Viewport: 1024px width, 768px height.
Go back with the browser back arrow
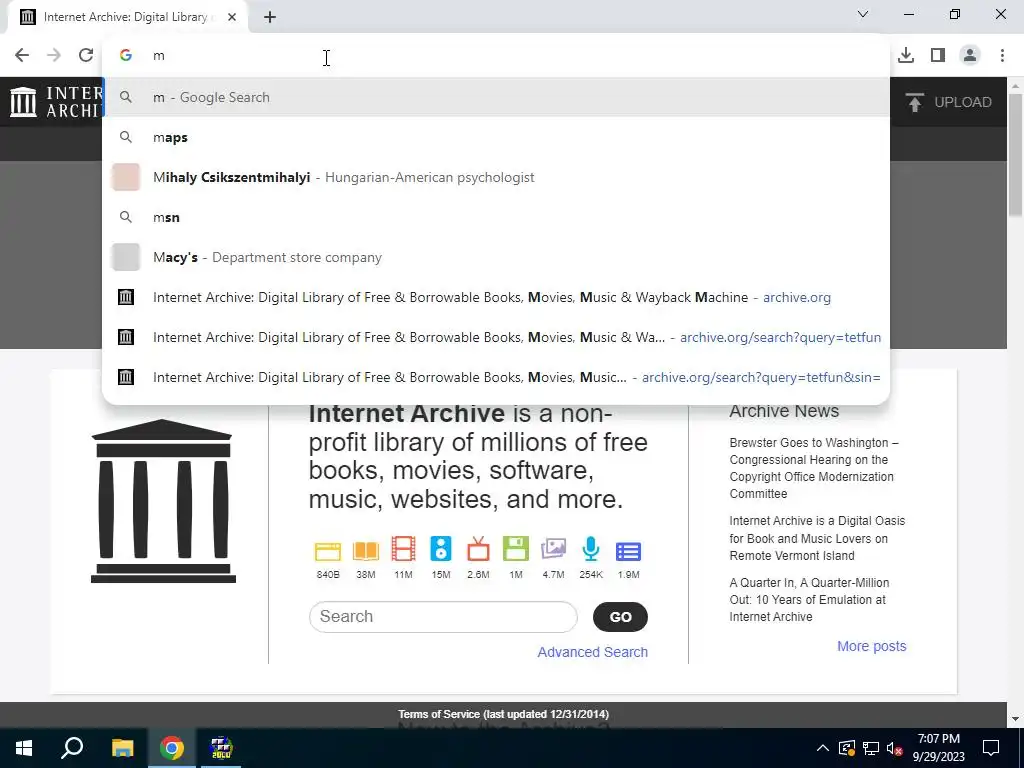(x=22, y=56)
